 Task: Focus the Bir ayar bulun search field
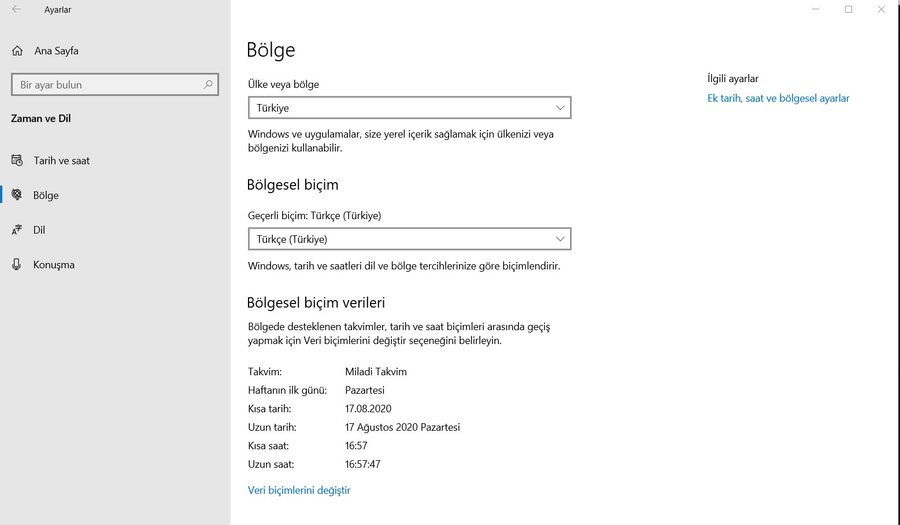tap(105, 85)
